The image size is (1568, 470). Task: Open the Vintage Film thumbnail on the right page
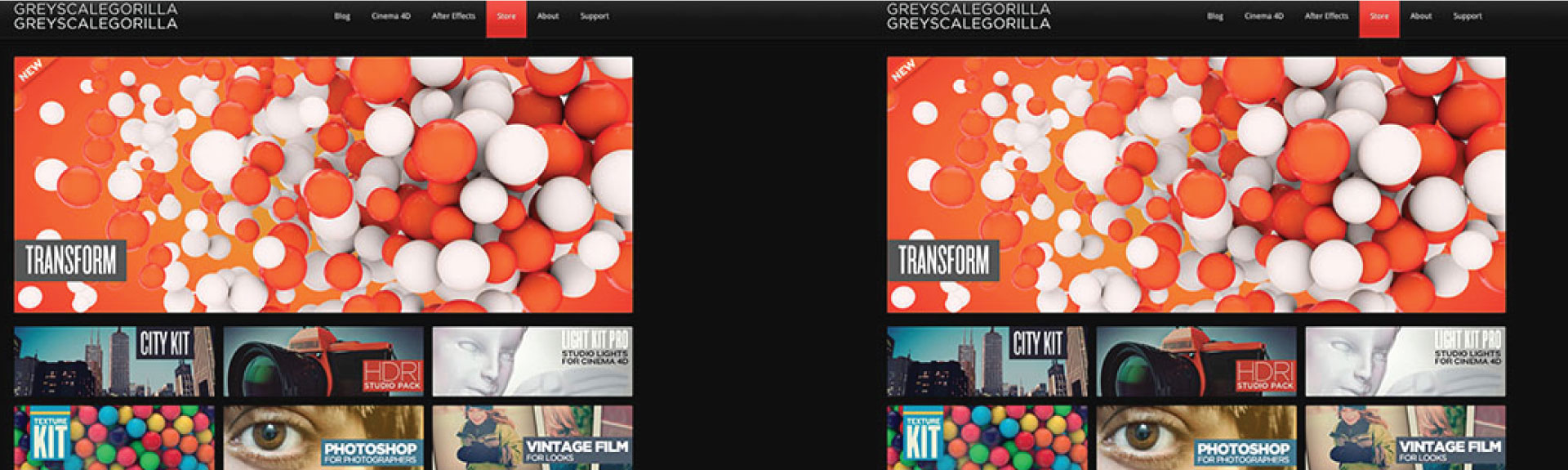1405,437
